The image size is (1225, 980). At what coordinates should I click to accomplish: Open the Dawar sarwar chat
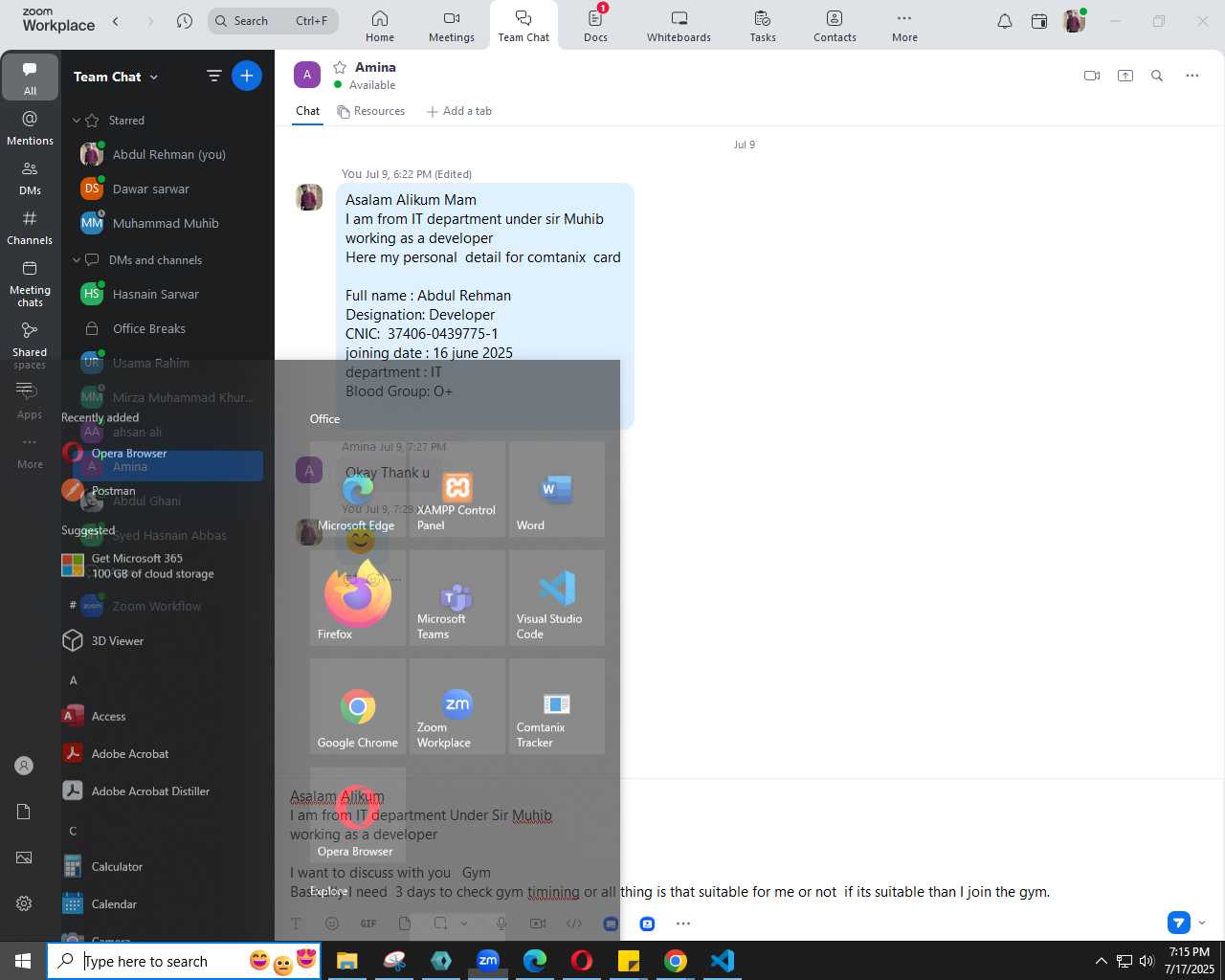click(x=167, y=189)
